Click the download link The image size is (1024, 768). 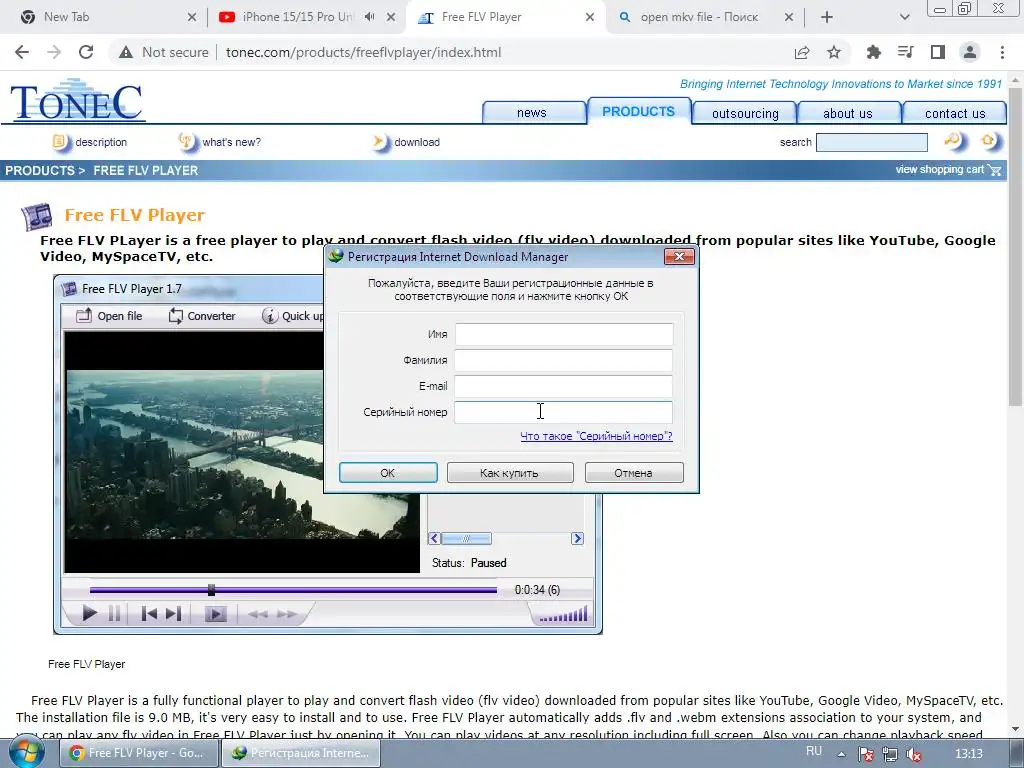point(417,142)
